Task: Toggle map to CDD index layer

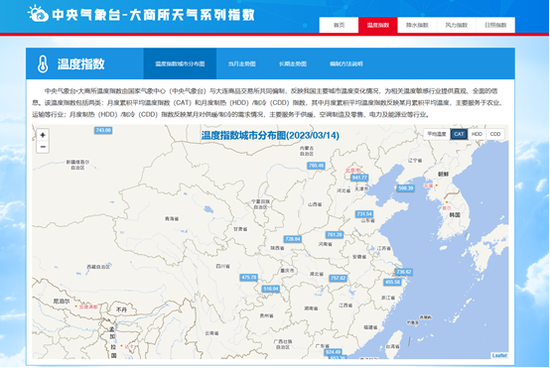Action: [x=495, y=134]
